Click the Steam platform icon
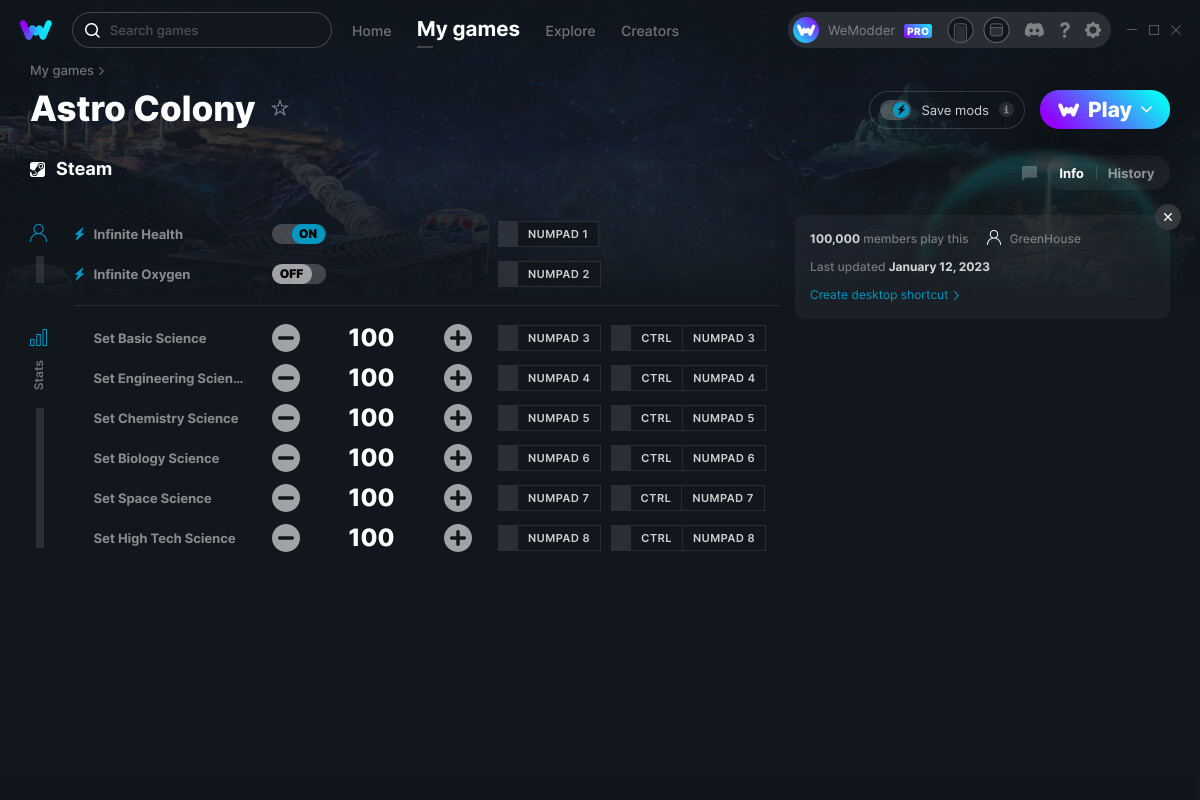 37,168
